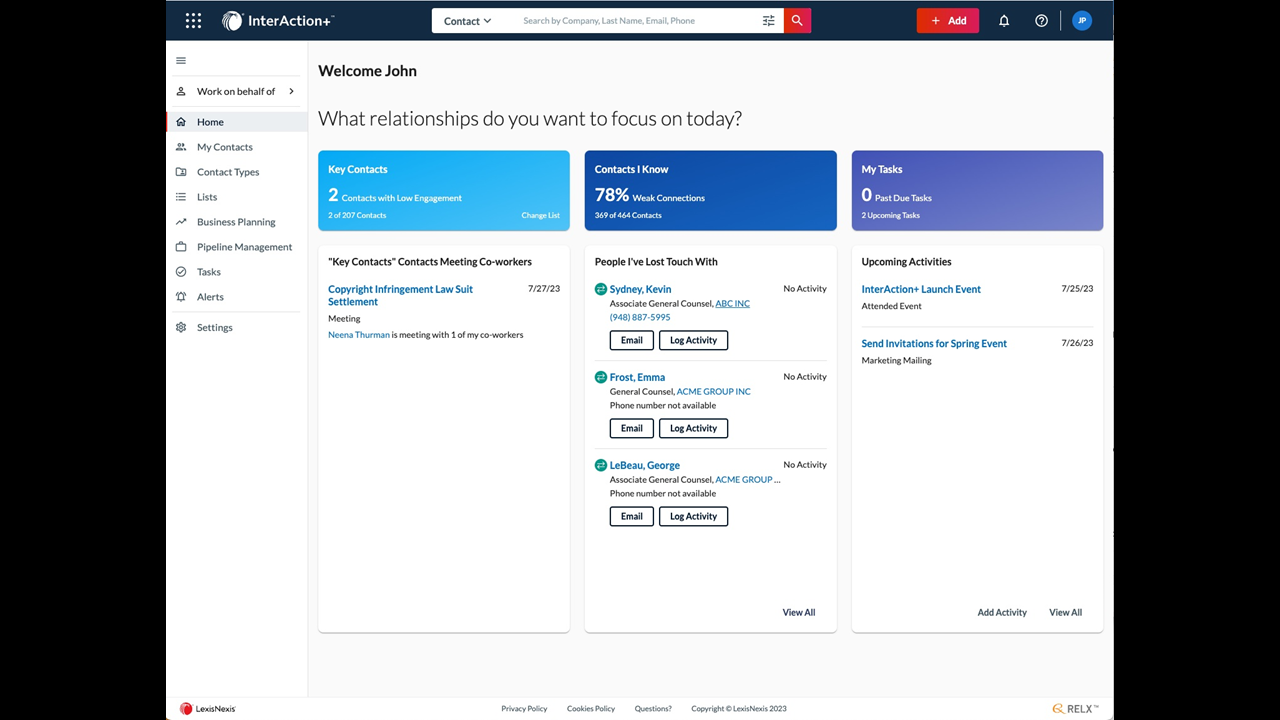Click into the search input field
The height and width of the screenshot is (720, 1280).
[636, 21]
